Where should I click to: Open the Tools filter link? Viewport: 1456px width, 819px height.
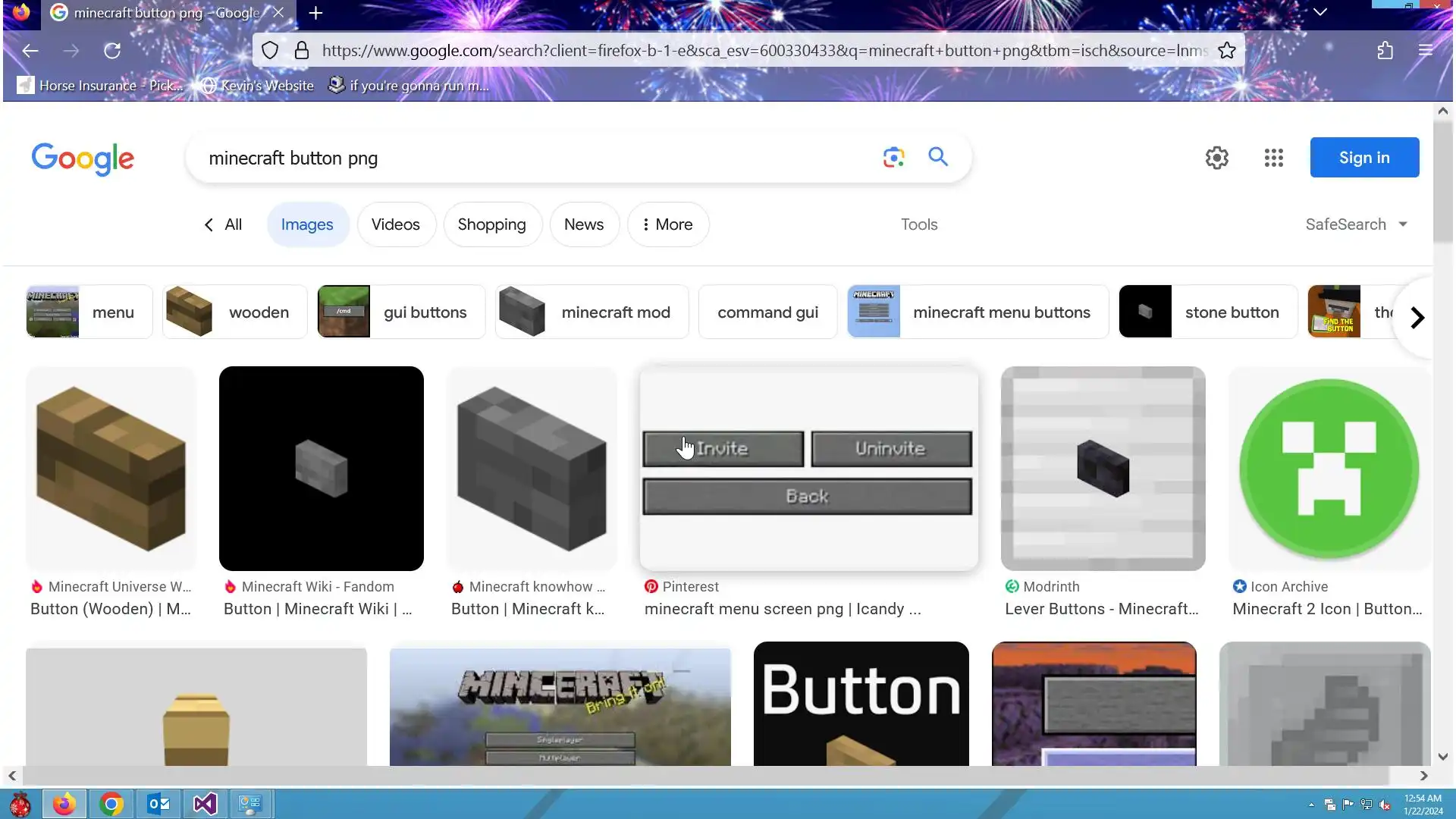(918, 224)
